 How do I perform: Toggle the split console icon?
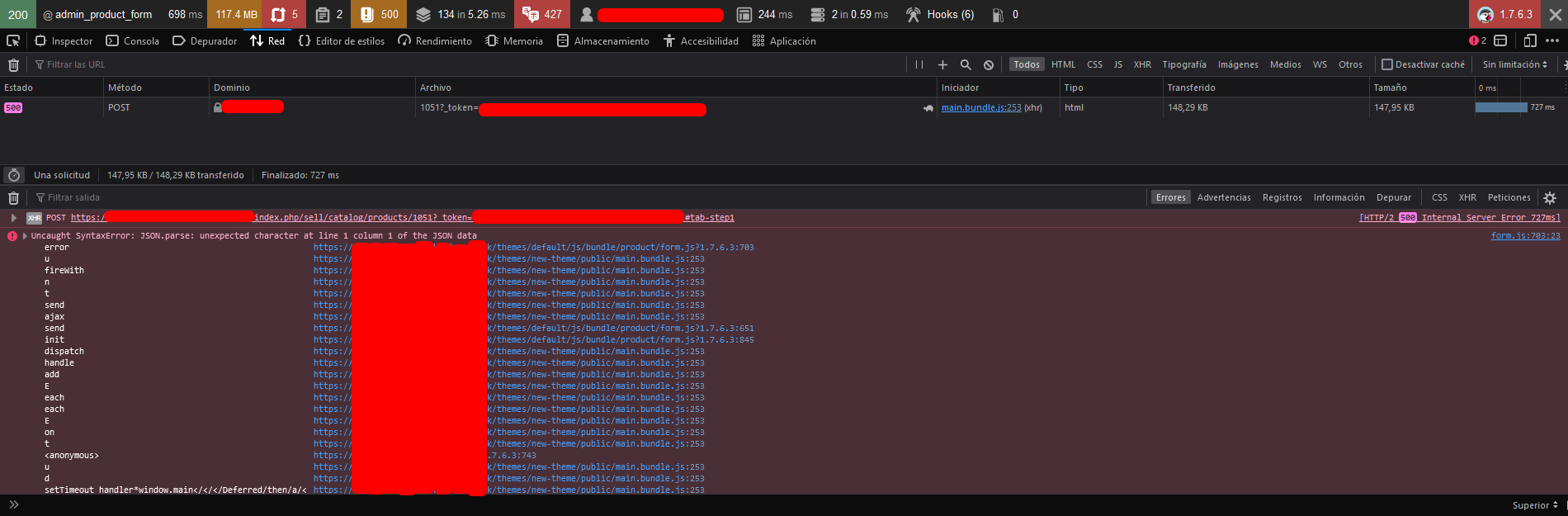[x=1500, y=40]
